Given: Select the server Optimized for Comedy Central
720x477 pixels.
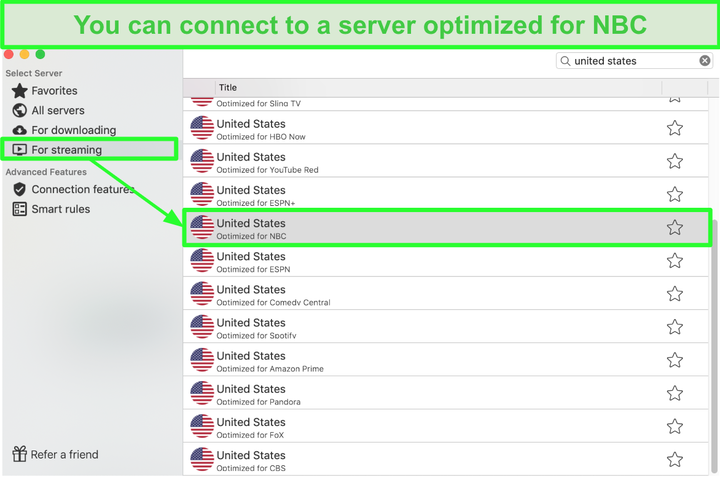Looking at the screenshot, I should coord(445,294).
